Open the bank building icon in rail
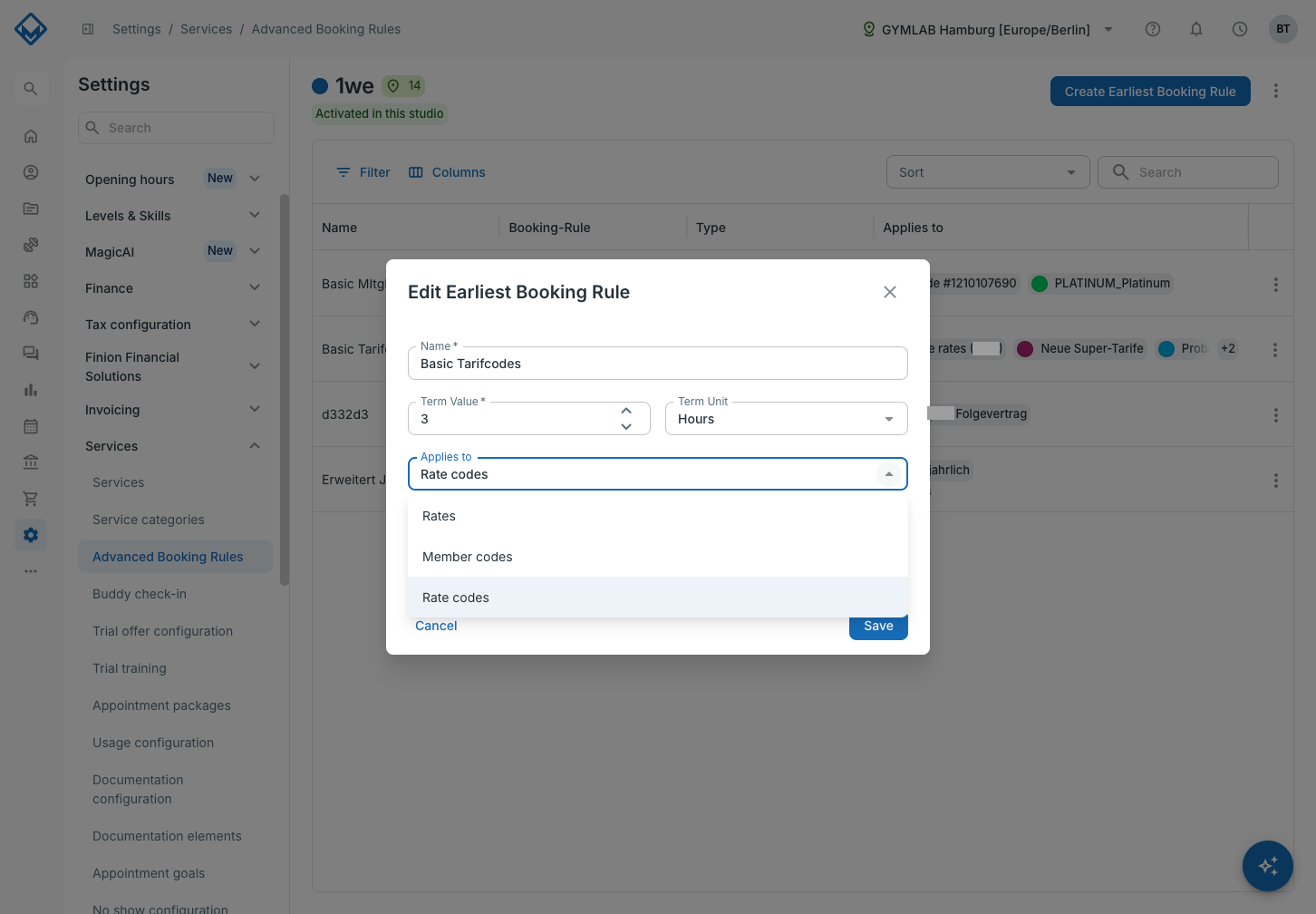 (31, 462)
